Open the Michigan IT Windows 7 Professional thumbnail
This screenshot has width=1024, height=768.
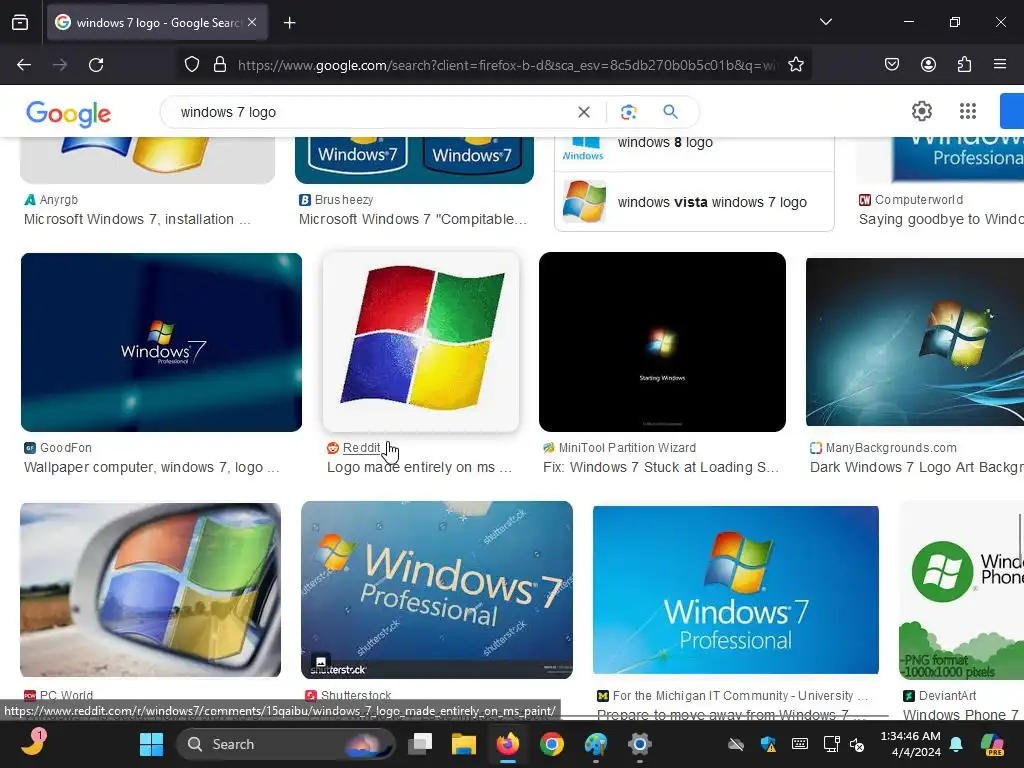pos(735,590)
